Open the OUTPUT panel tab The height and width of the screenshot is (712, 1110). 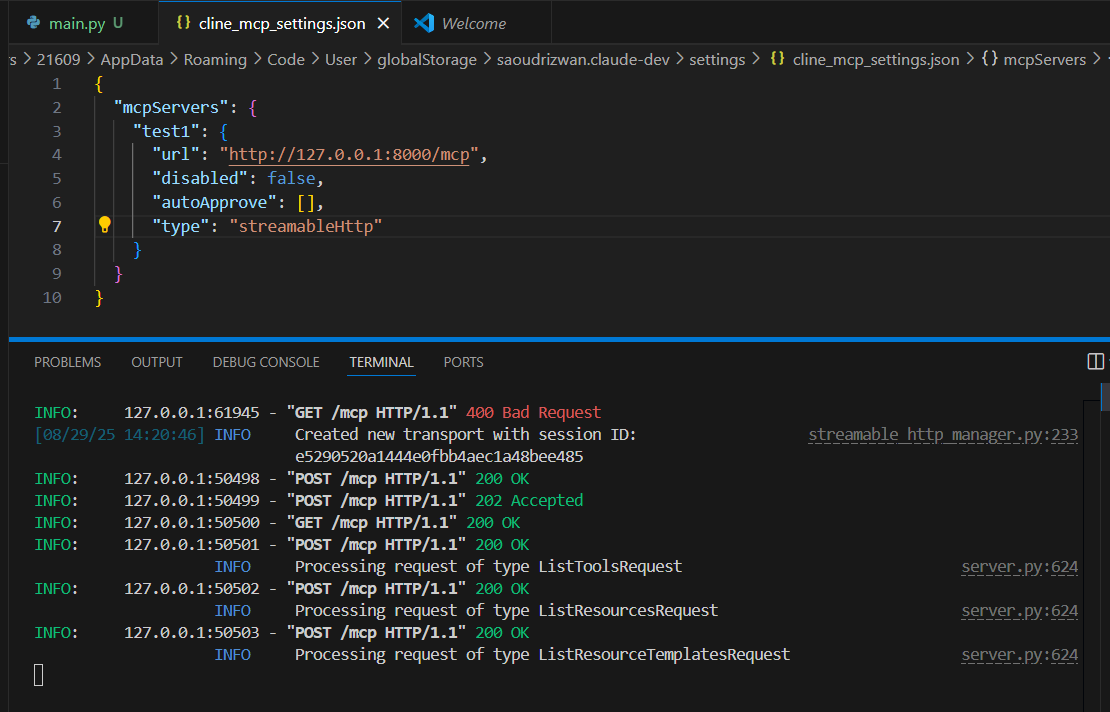[156, 362]
